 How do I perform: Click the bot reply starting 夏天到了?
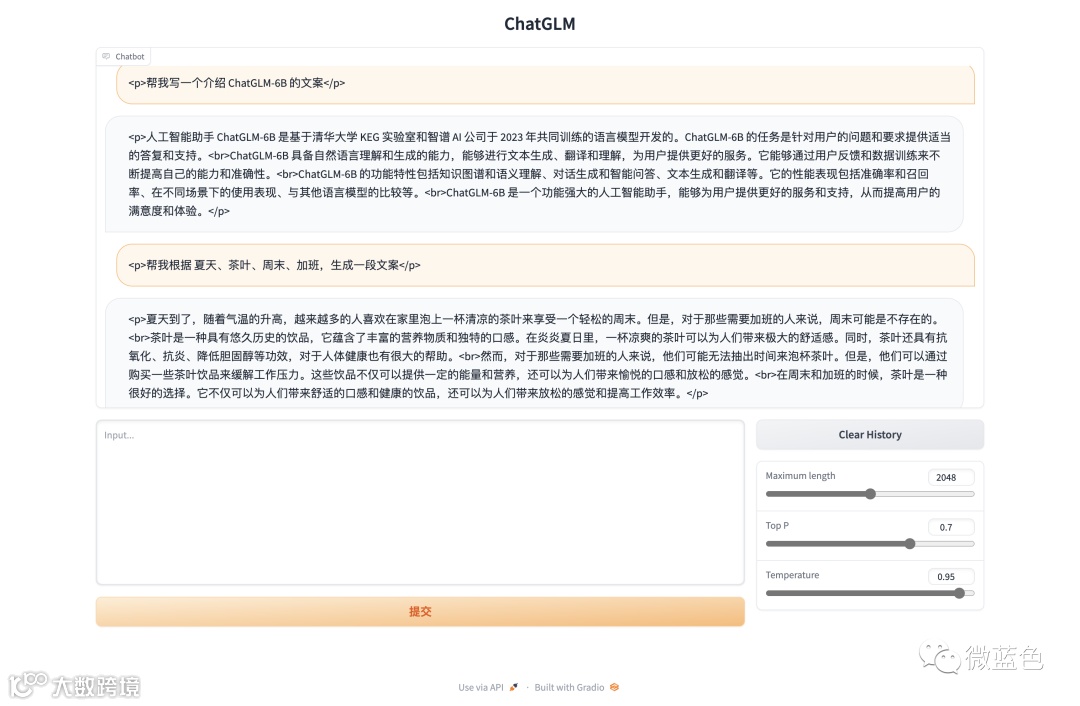(x=534, y=355)
